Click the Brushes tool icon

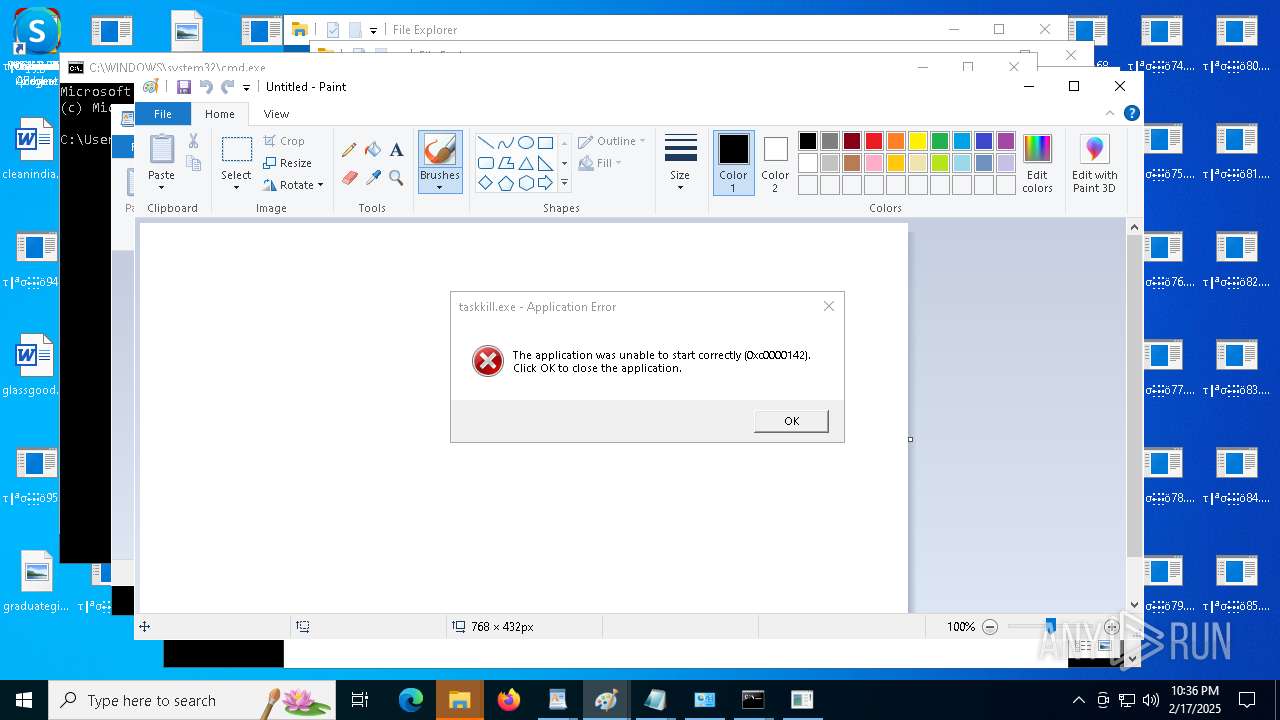(440, 150)
